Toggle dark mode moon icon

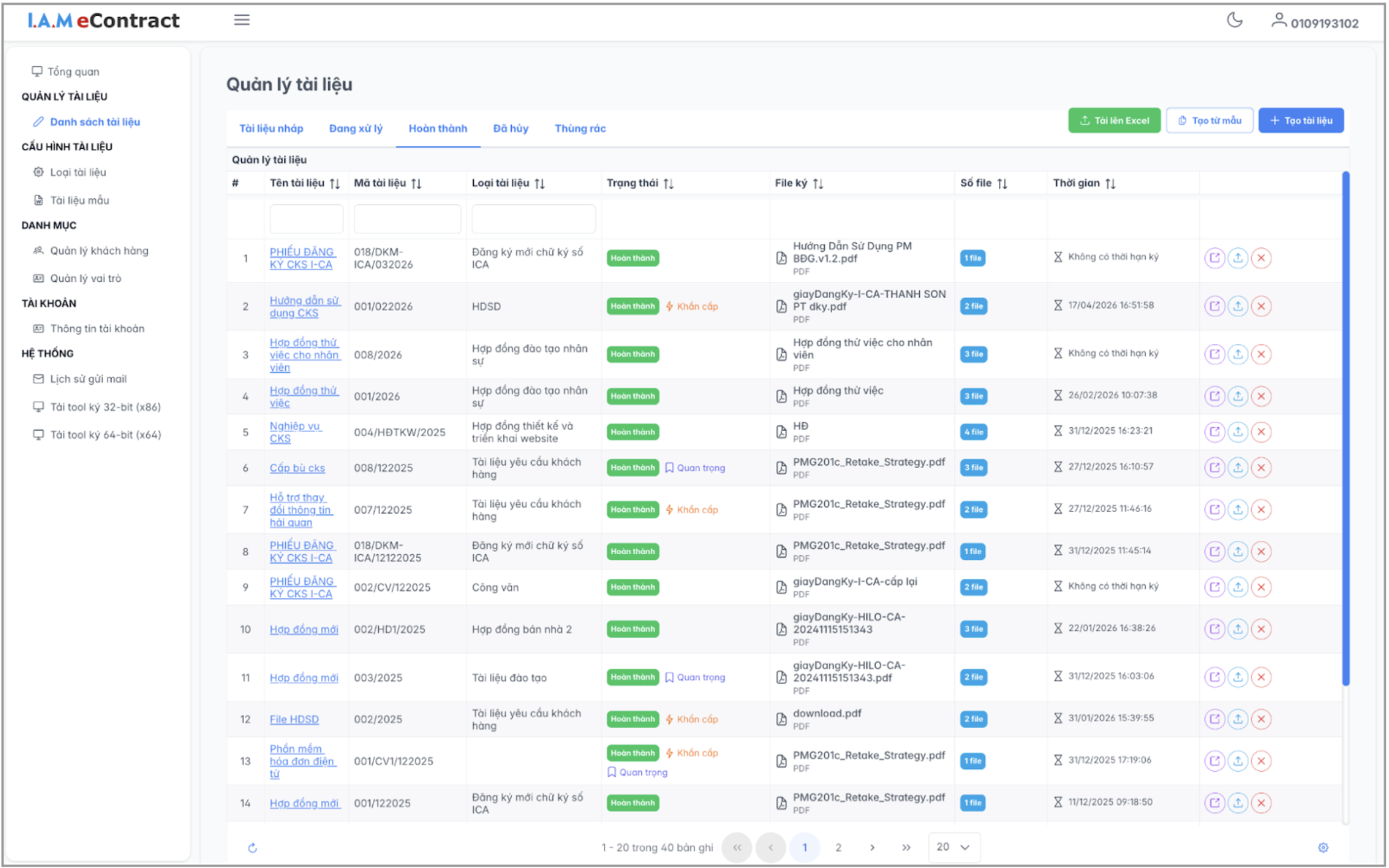pyautogui.click(x=1234, y=21)
